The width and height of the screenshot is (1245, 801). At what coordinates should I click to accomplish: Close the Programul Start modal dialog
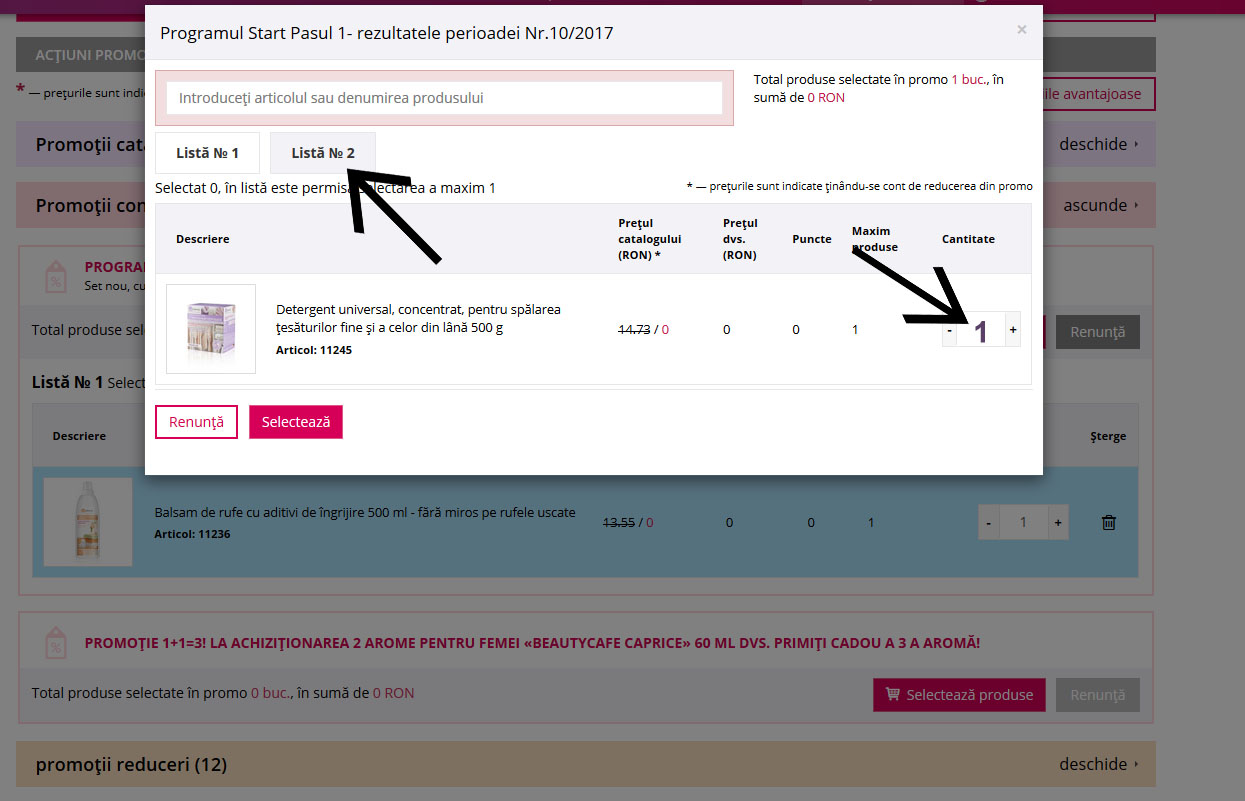point(1021,29)
